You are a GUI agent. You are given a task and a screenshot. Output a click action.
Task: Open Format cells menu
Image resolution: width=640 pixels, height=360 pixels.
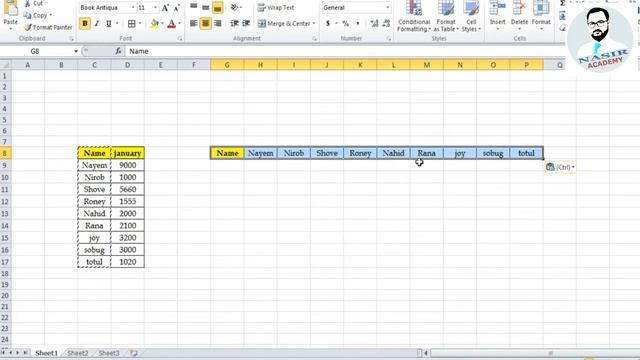coord(541,16)
